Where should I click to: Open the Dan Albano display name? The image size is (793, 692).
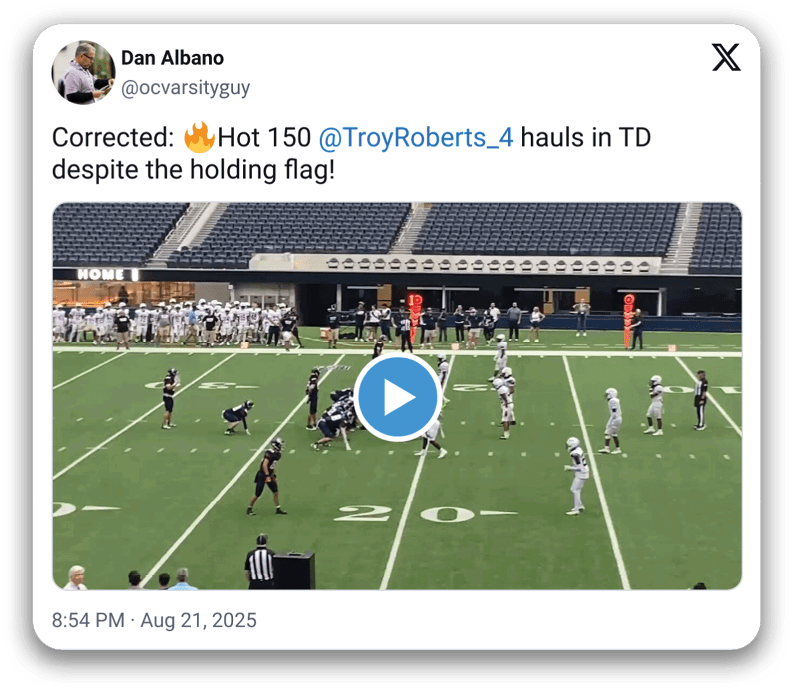tap(172, 58)
